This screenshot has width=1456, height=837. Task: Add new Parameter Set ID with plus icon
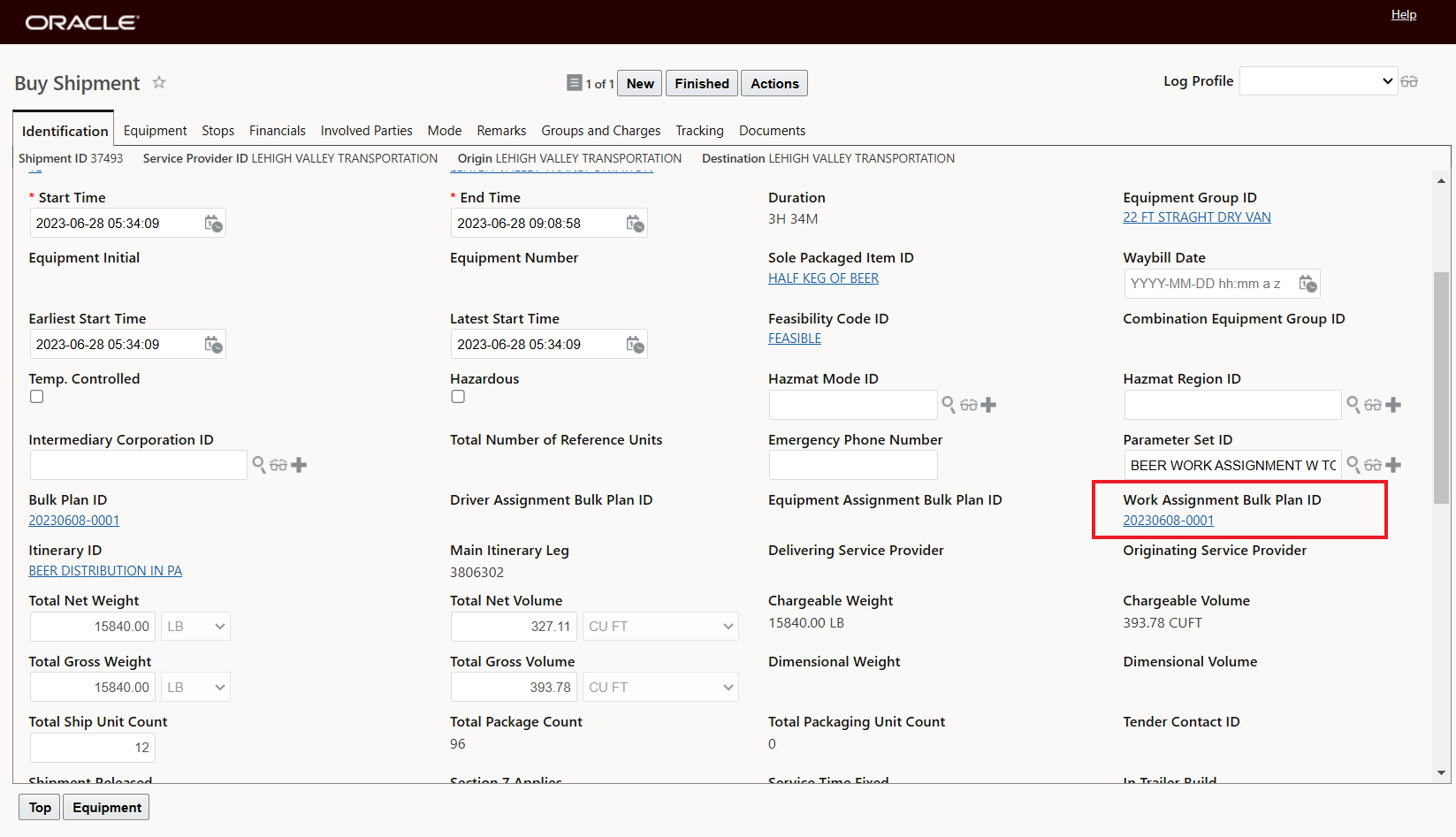tap(1393, 465)
